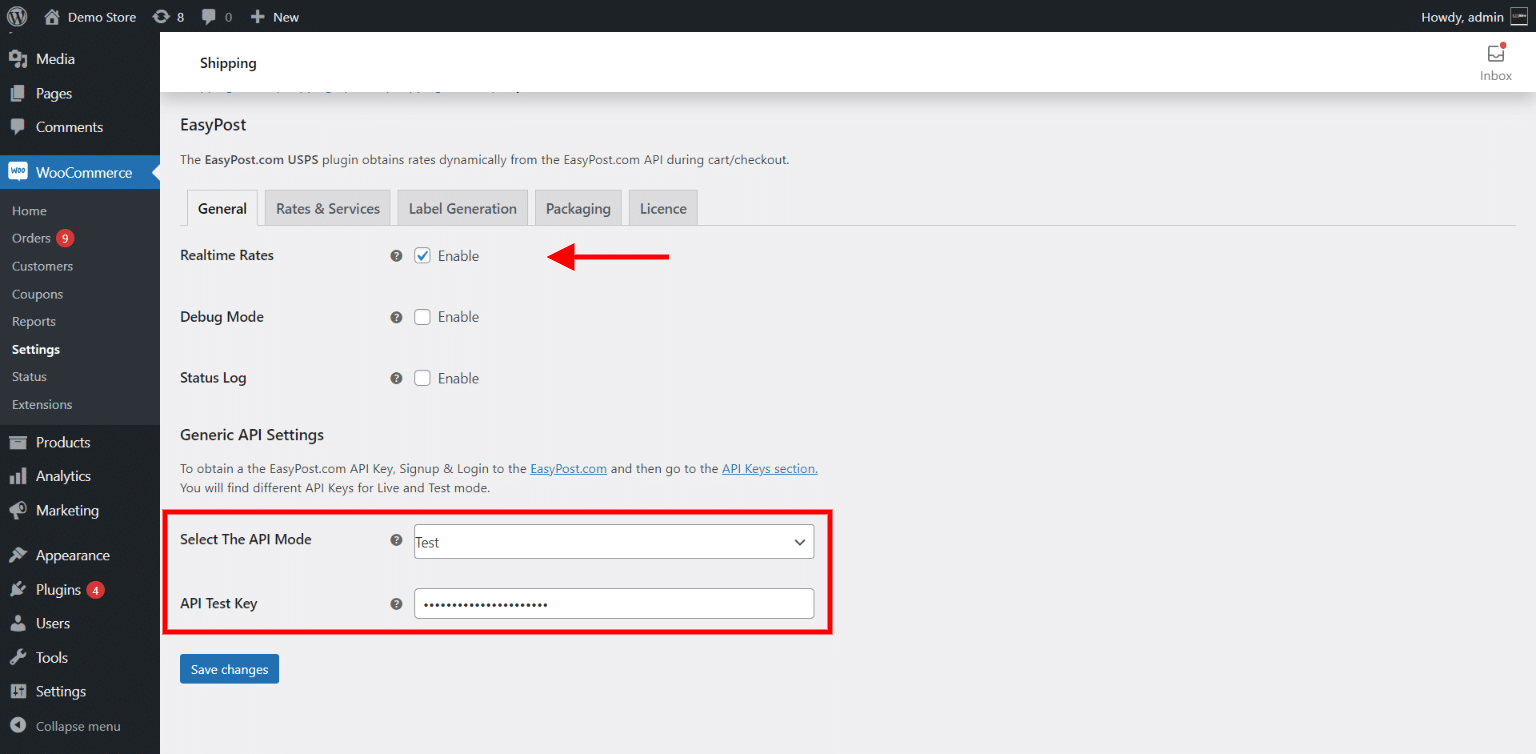Click the Pages sidebar icon
The width and height of the screenshot is (1536, 754).
[x=18, y=93]
